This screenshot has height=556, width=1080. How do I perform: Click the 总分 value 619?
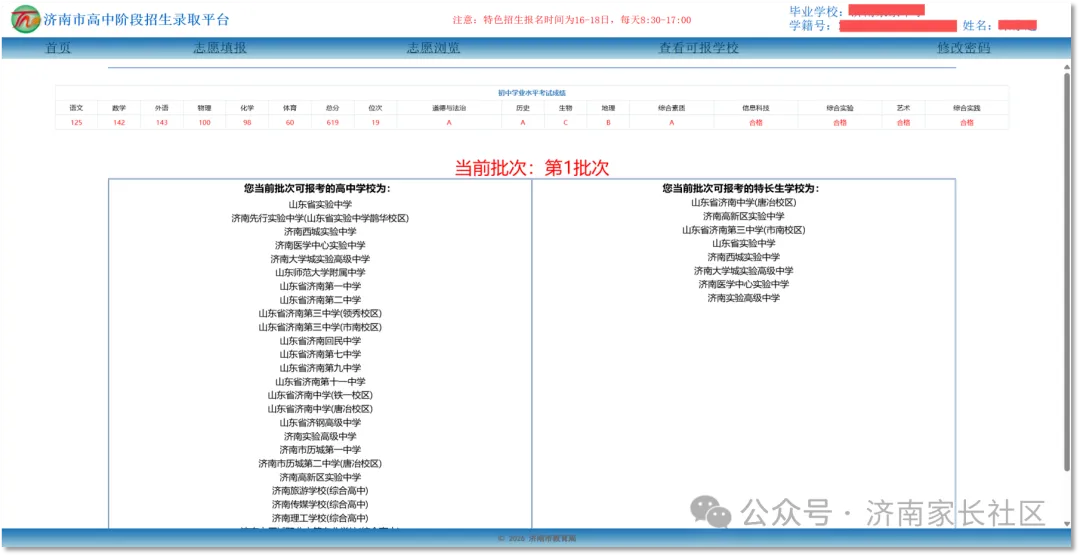click(332, 123)
